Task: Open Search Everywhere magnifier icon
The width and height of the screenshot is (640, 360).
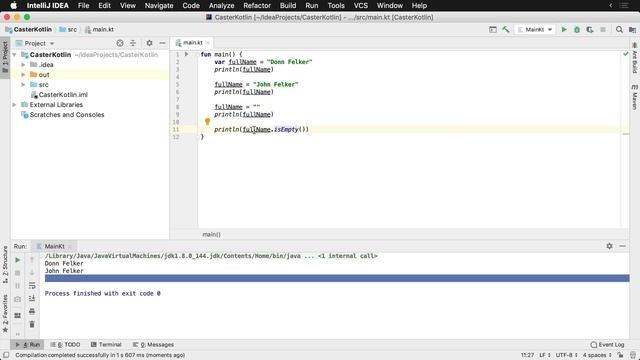Action: pos(619,29)
